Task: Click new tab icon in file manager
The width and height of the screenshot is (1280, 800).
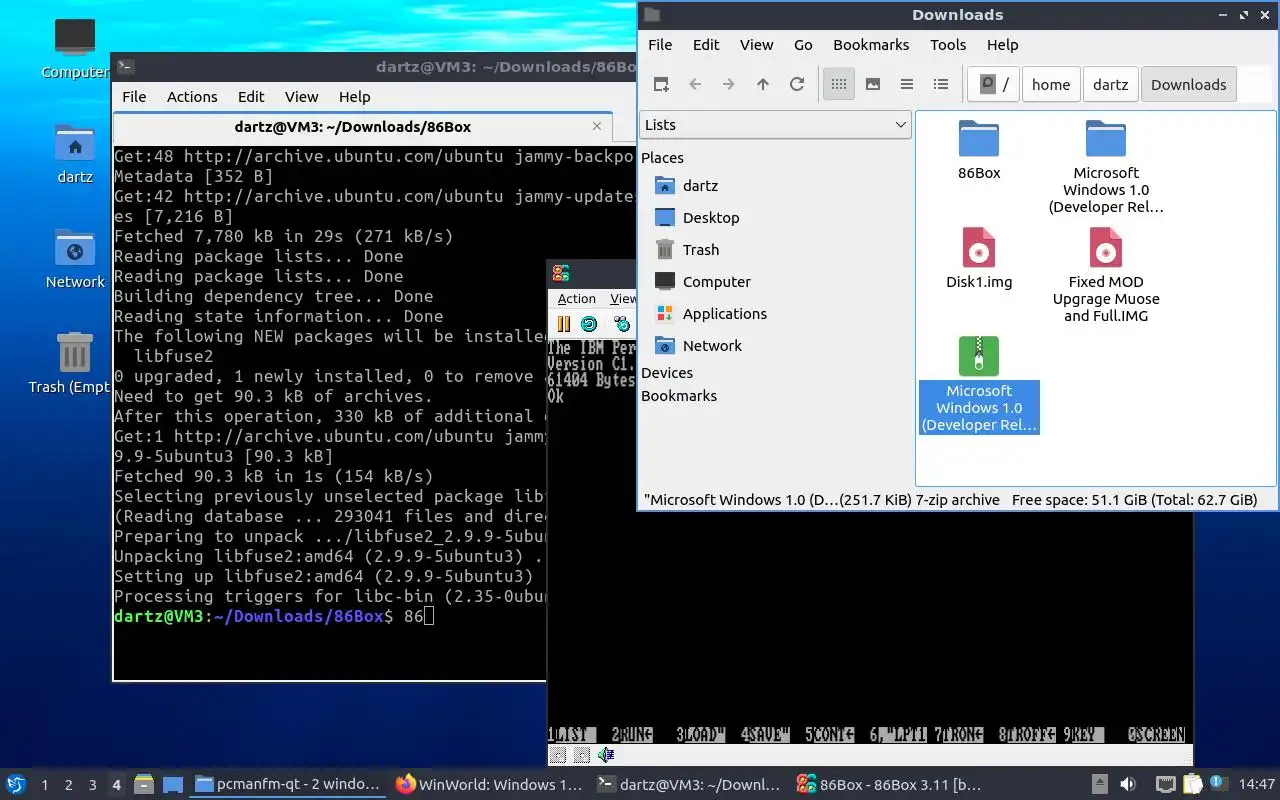Action: 661,84
